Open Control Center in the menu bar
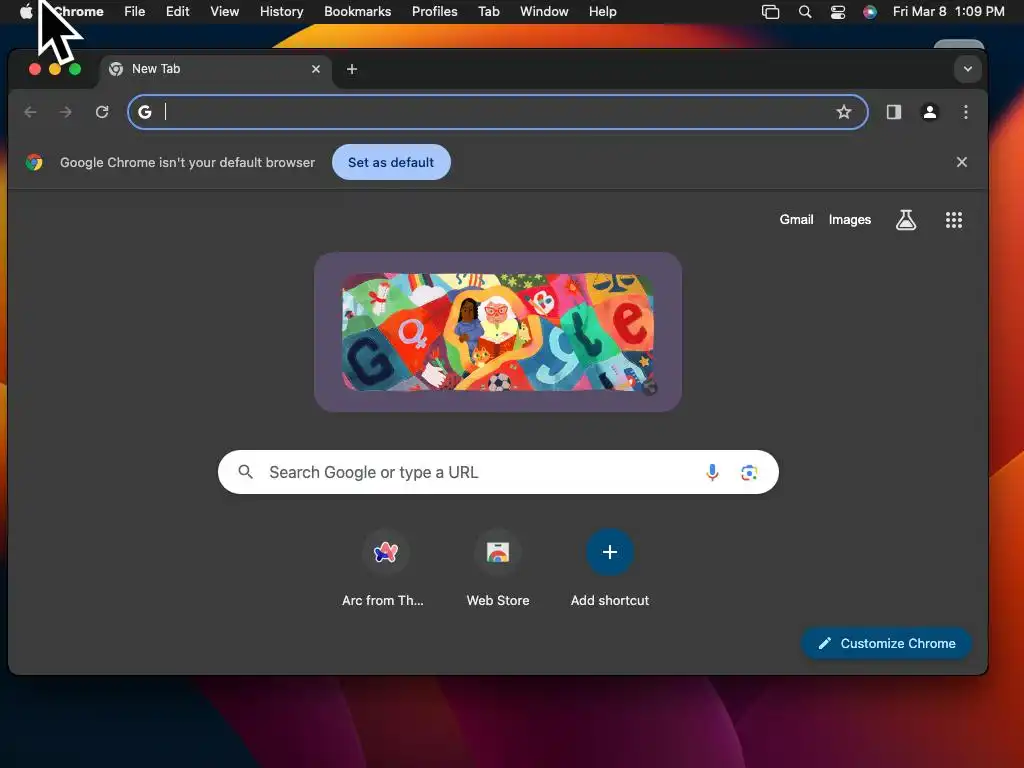The width and height of the screenshot is (1024, 768). pyautogui.click(x=837, y=12)
